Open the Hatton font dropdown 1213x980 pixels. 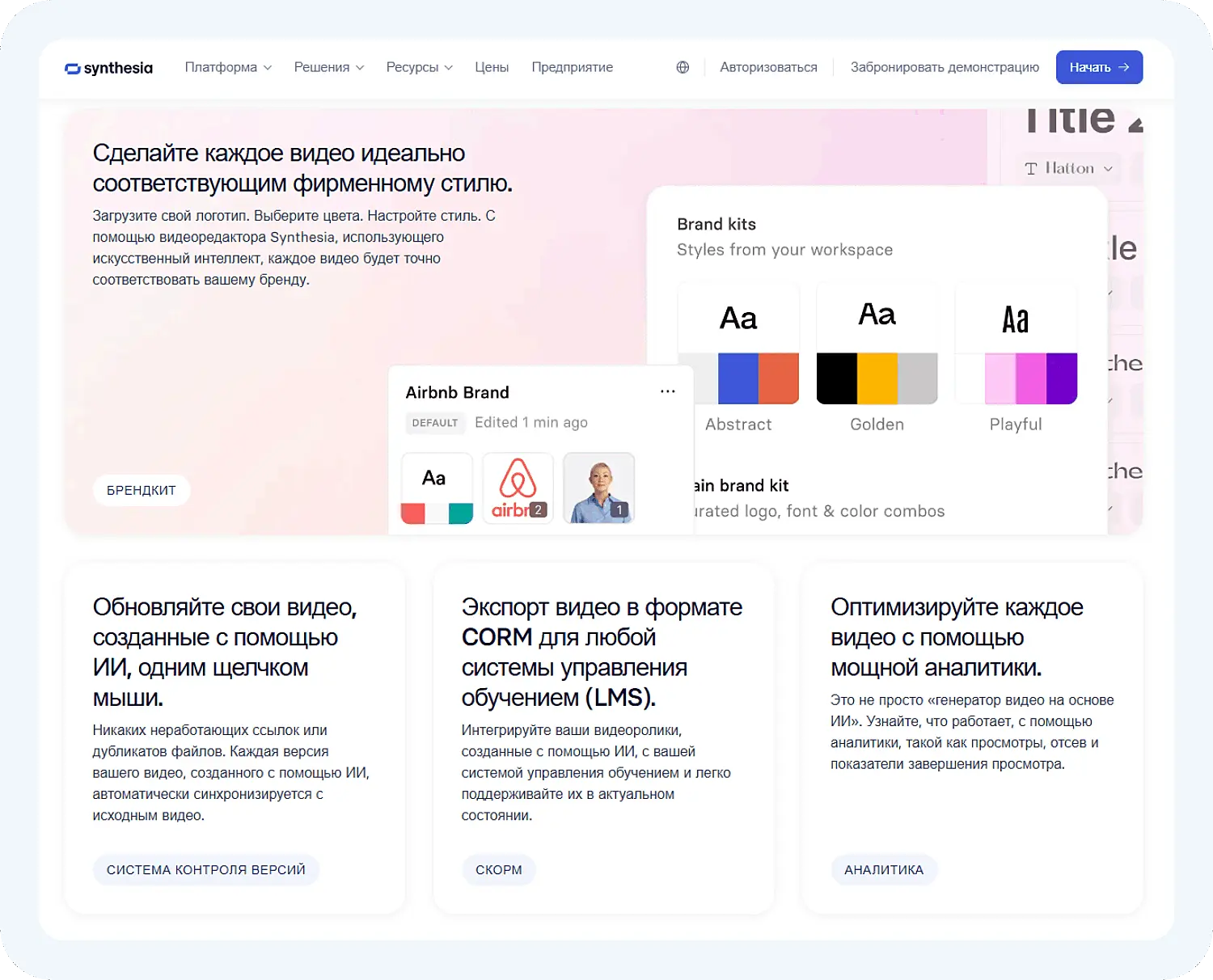coord(1069,168)
